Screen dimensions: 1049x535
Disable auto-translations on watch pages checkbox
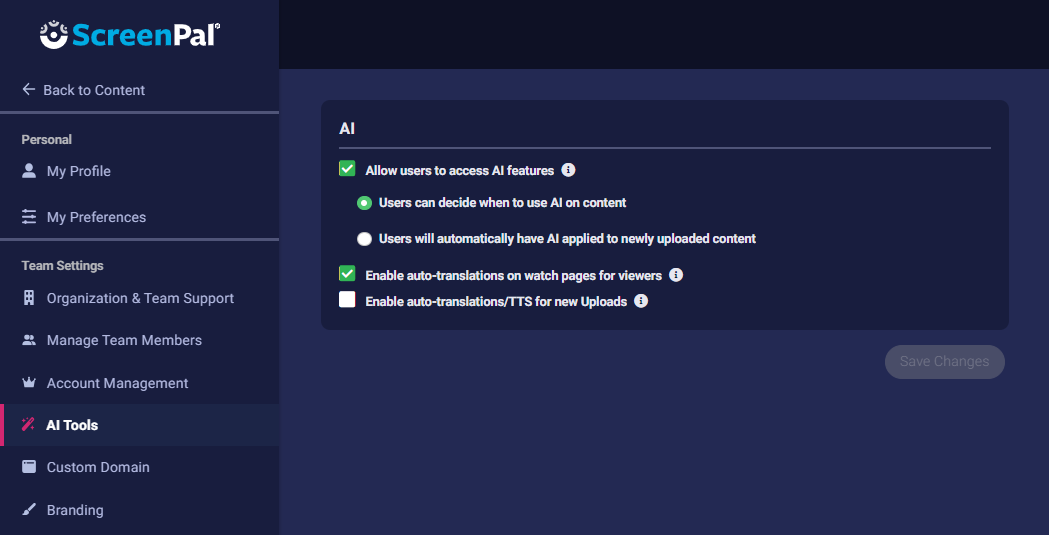(x=348, y=274)
